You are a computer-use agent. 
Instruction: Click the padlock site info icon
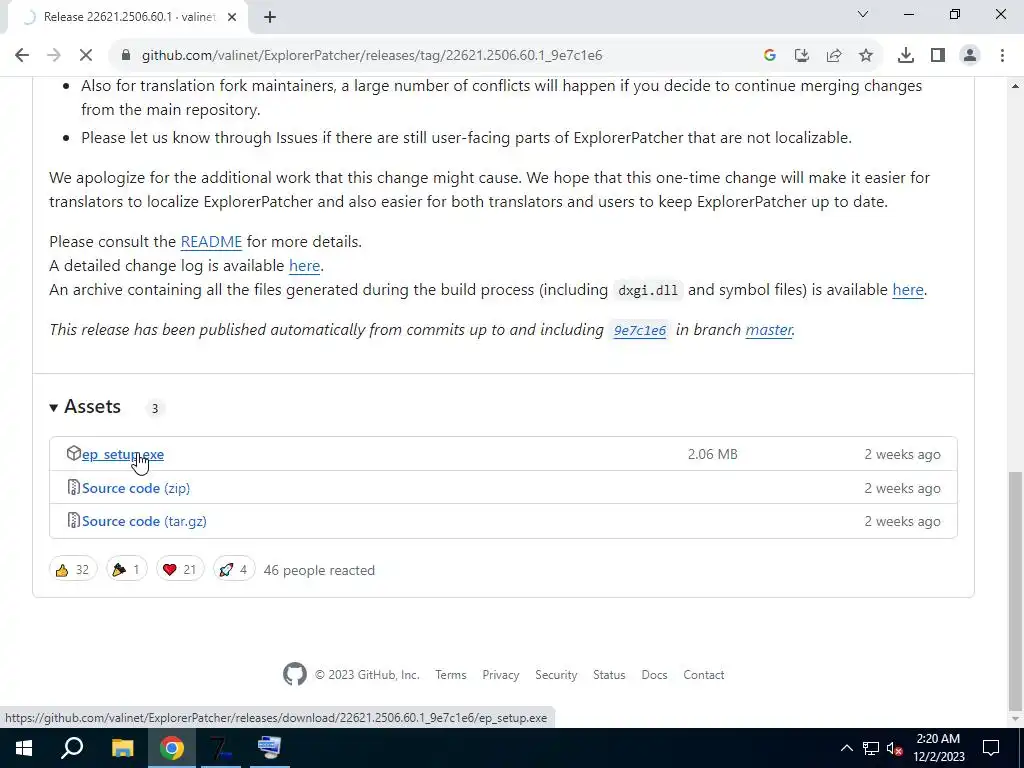coord(126,56)
